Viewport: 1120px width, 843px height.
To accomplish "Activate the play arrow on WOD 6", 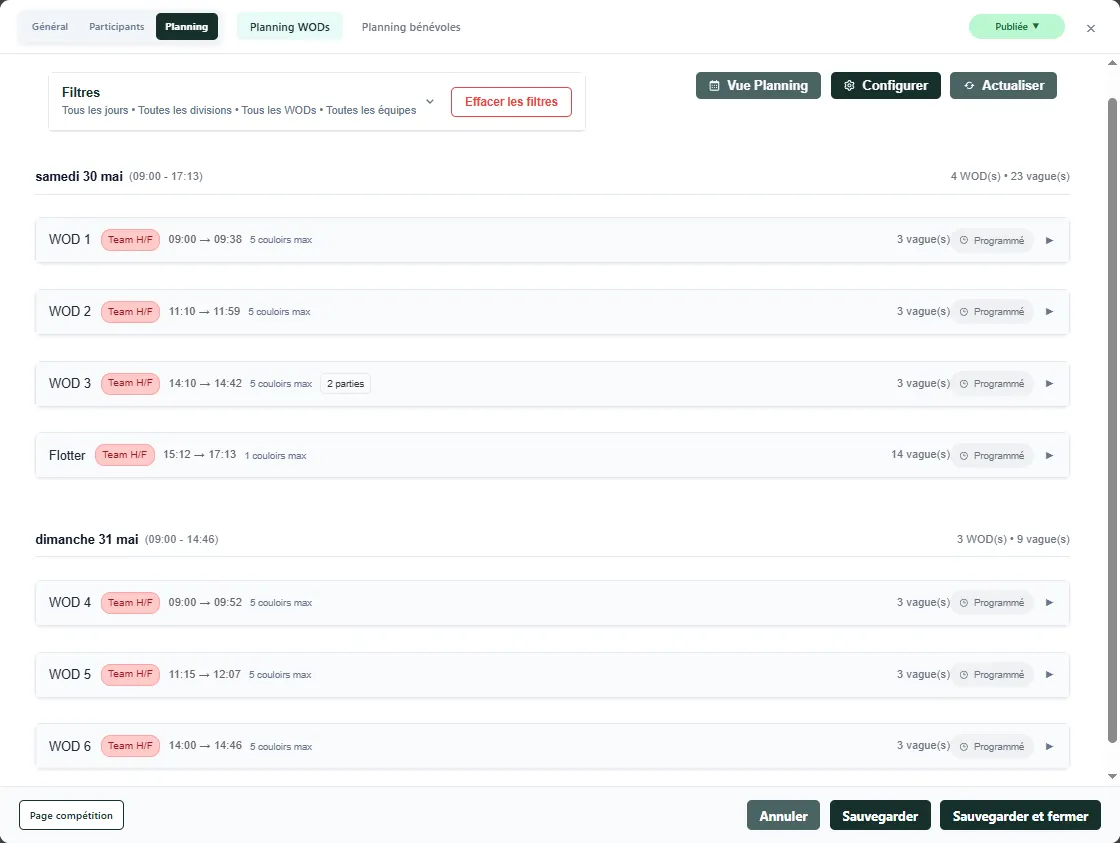I will tap(1049, 746).
